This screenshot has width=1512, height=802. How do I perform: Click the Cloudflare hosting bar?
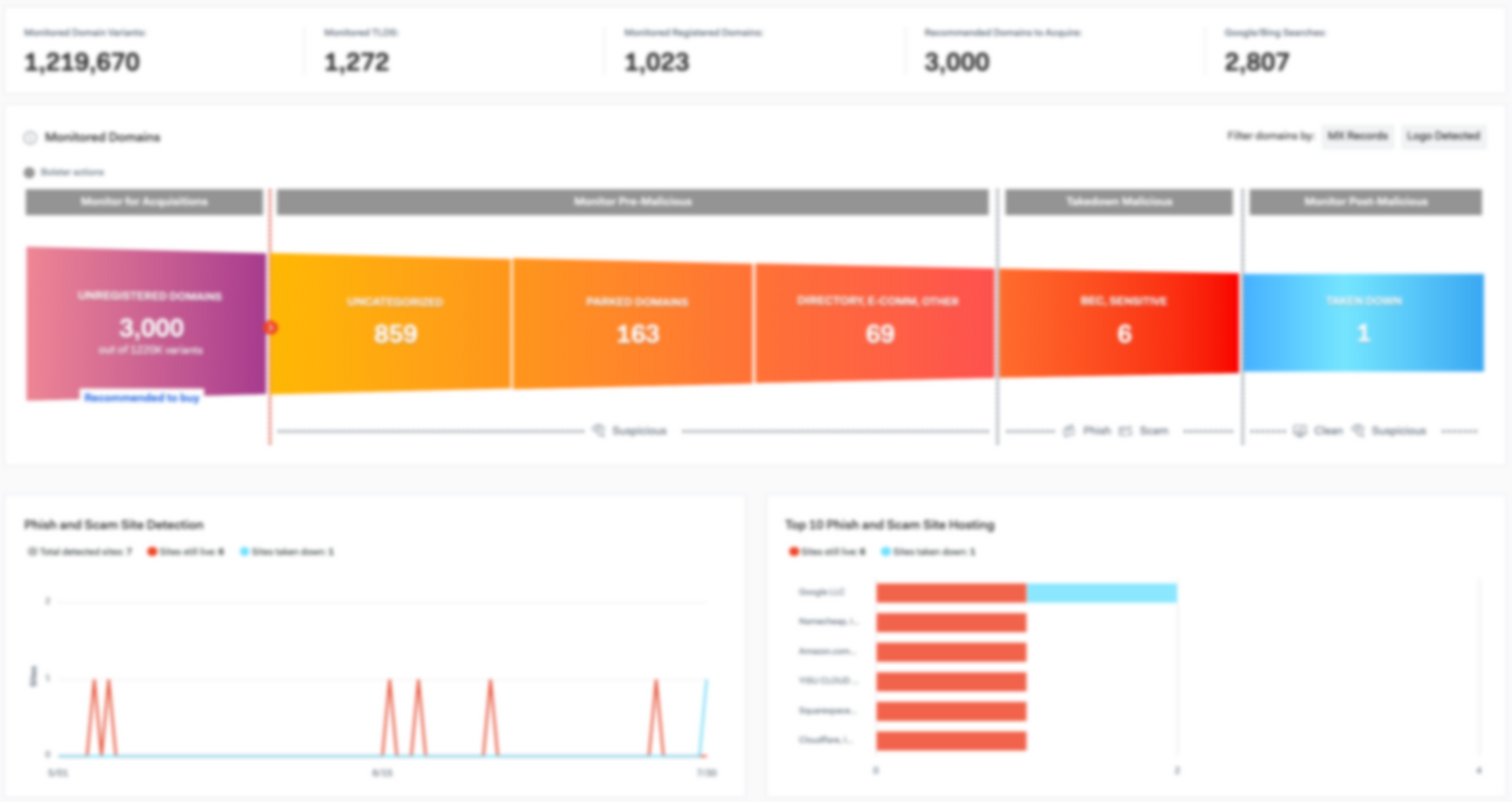click(x=951, y=741)
